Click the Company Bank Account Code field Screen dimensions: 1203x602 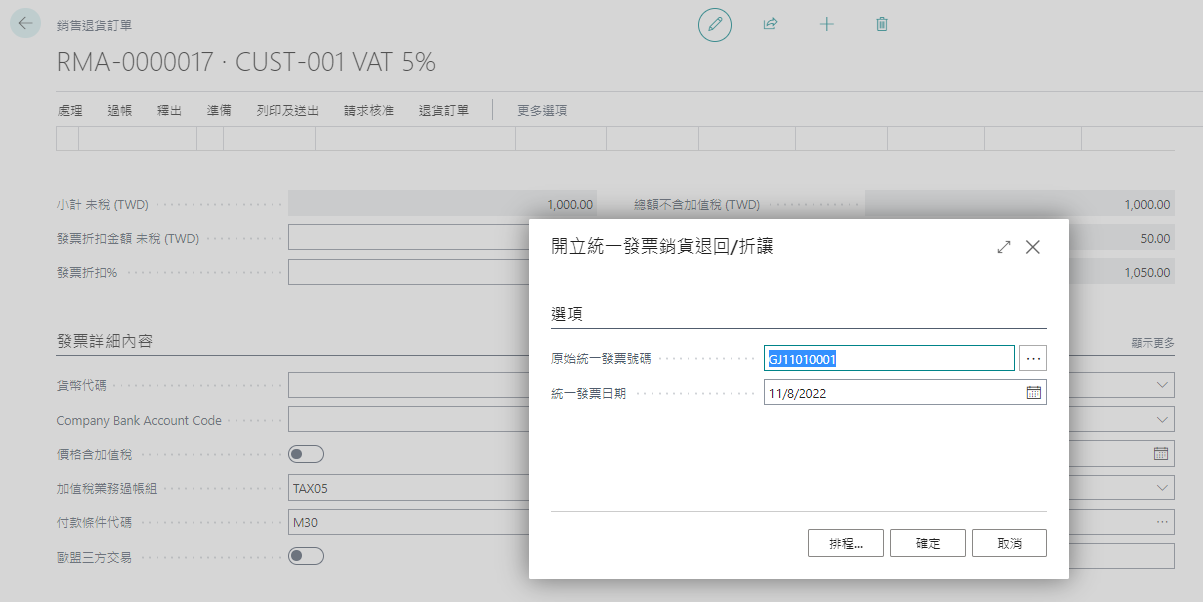(x=409, y=420)
